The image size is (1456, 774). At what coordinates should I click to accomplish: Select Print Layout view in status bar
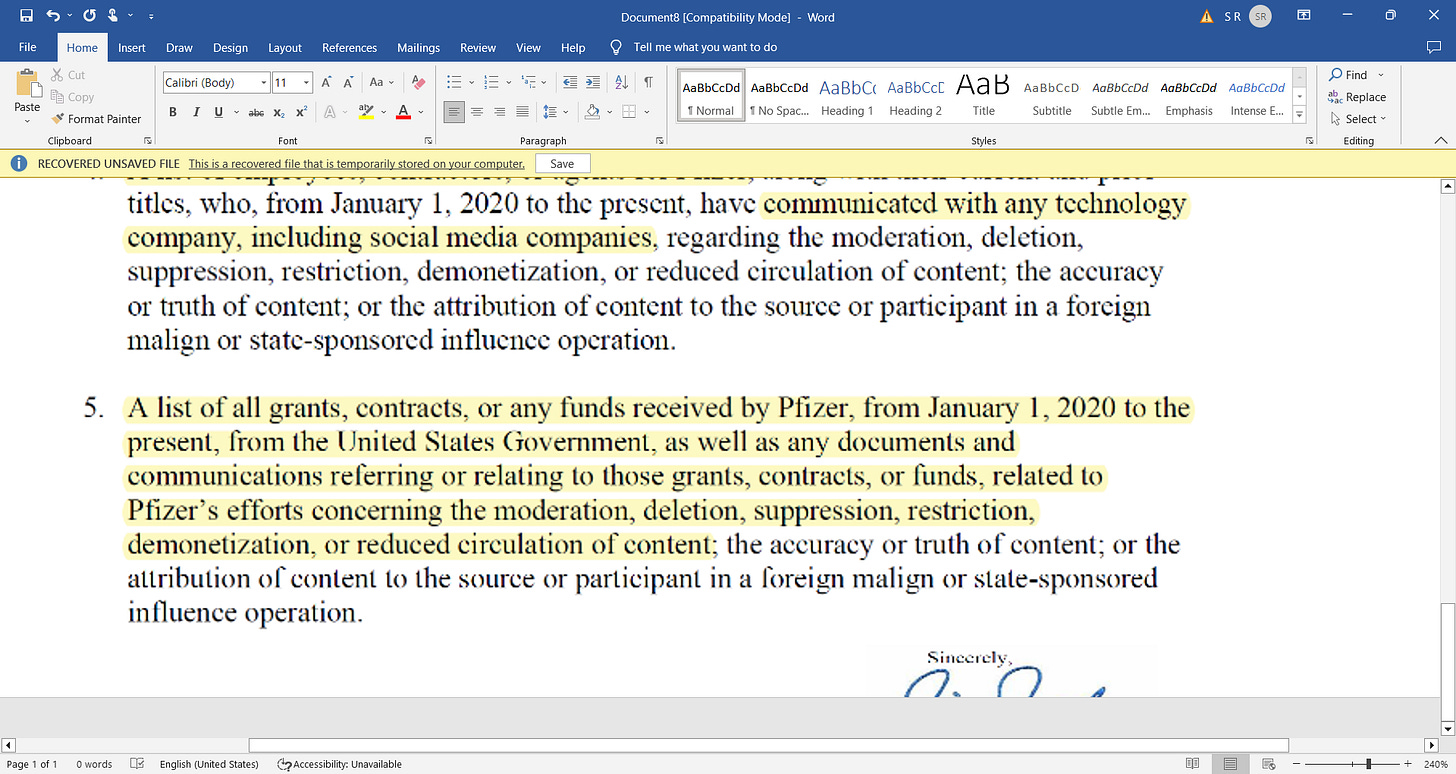(x=1230, y=764)
